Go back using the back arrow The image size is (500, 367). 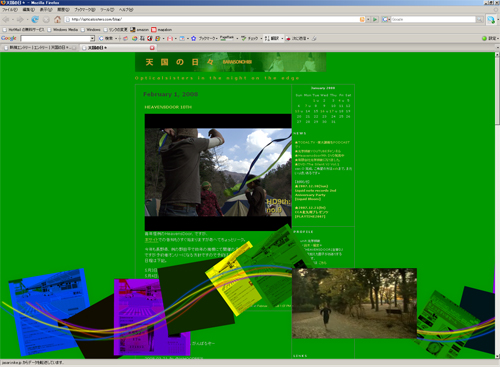click(x=6, y=19)
